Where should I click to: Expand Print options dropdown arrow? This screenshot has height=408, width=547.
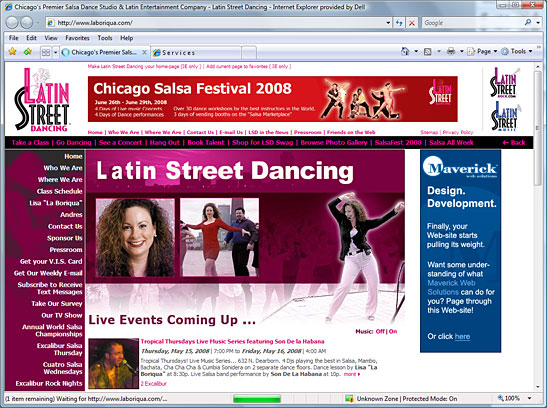462,52
